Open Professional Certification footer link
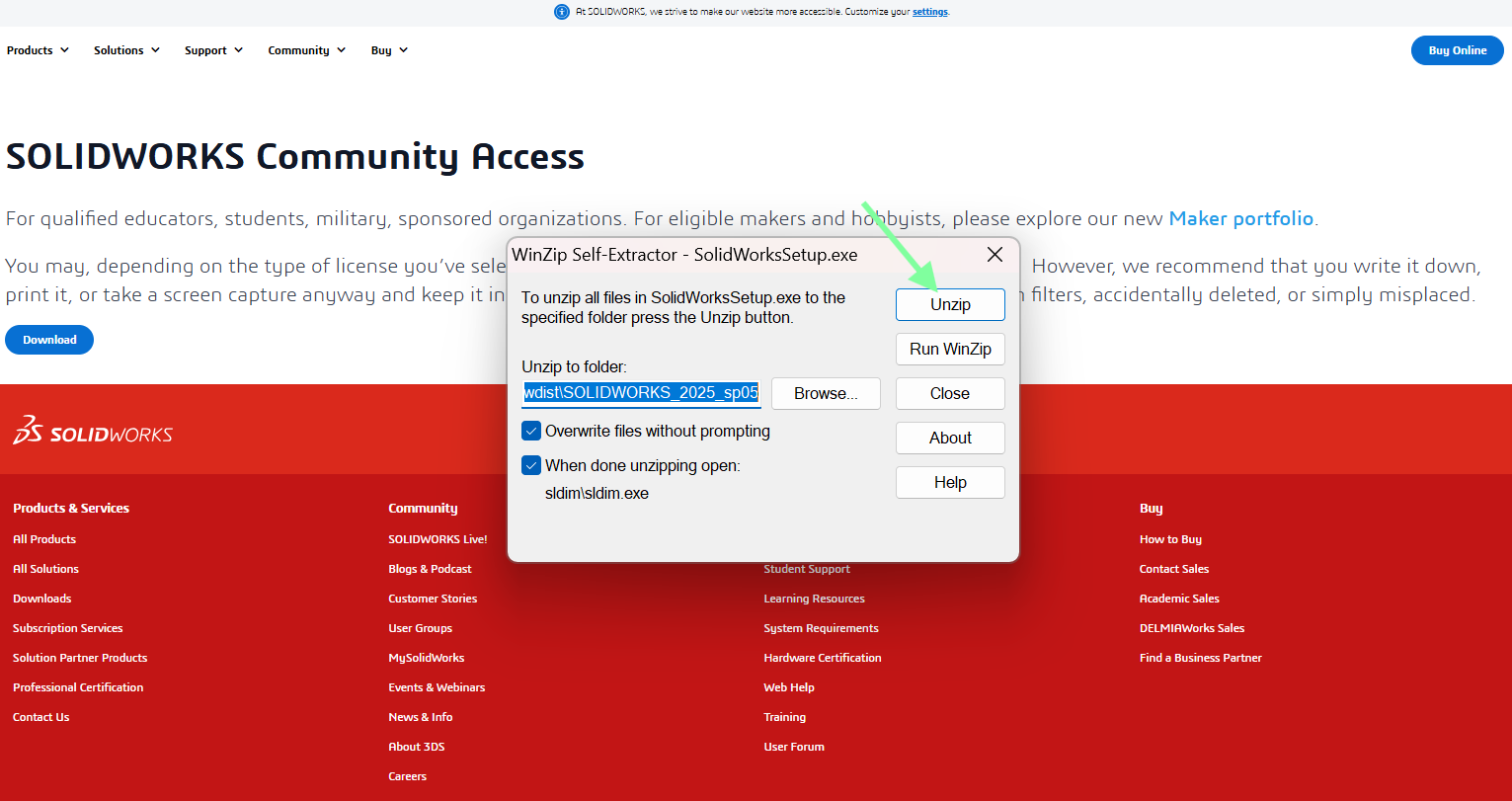 pos(78,687)
